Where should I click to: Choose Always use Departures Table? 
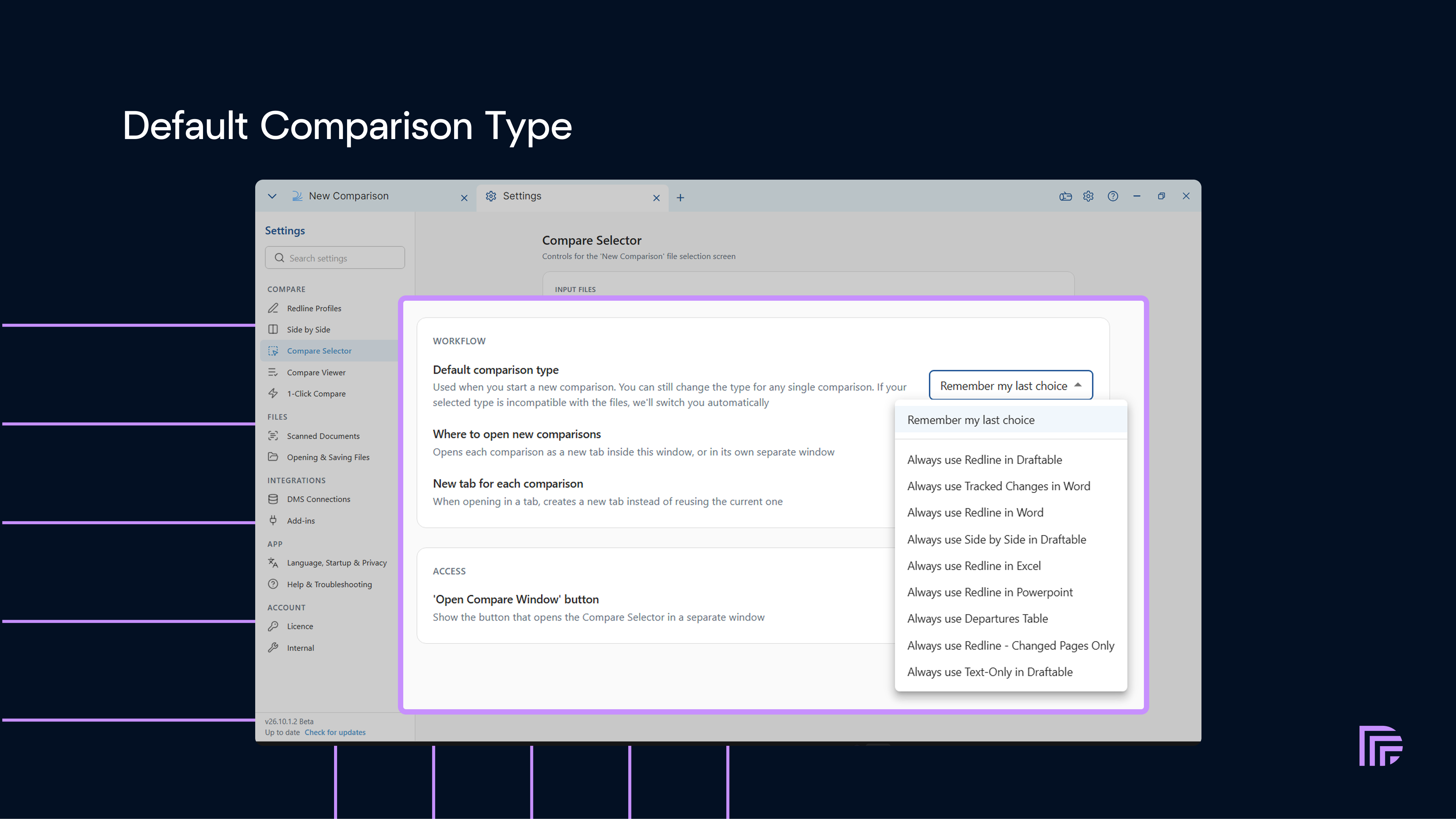click(1010, 618)
